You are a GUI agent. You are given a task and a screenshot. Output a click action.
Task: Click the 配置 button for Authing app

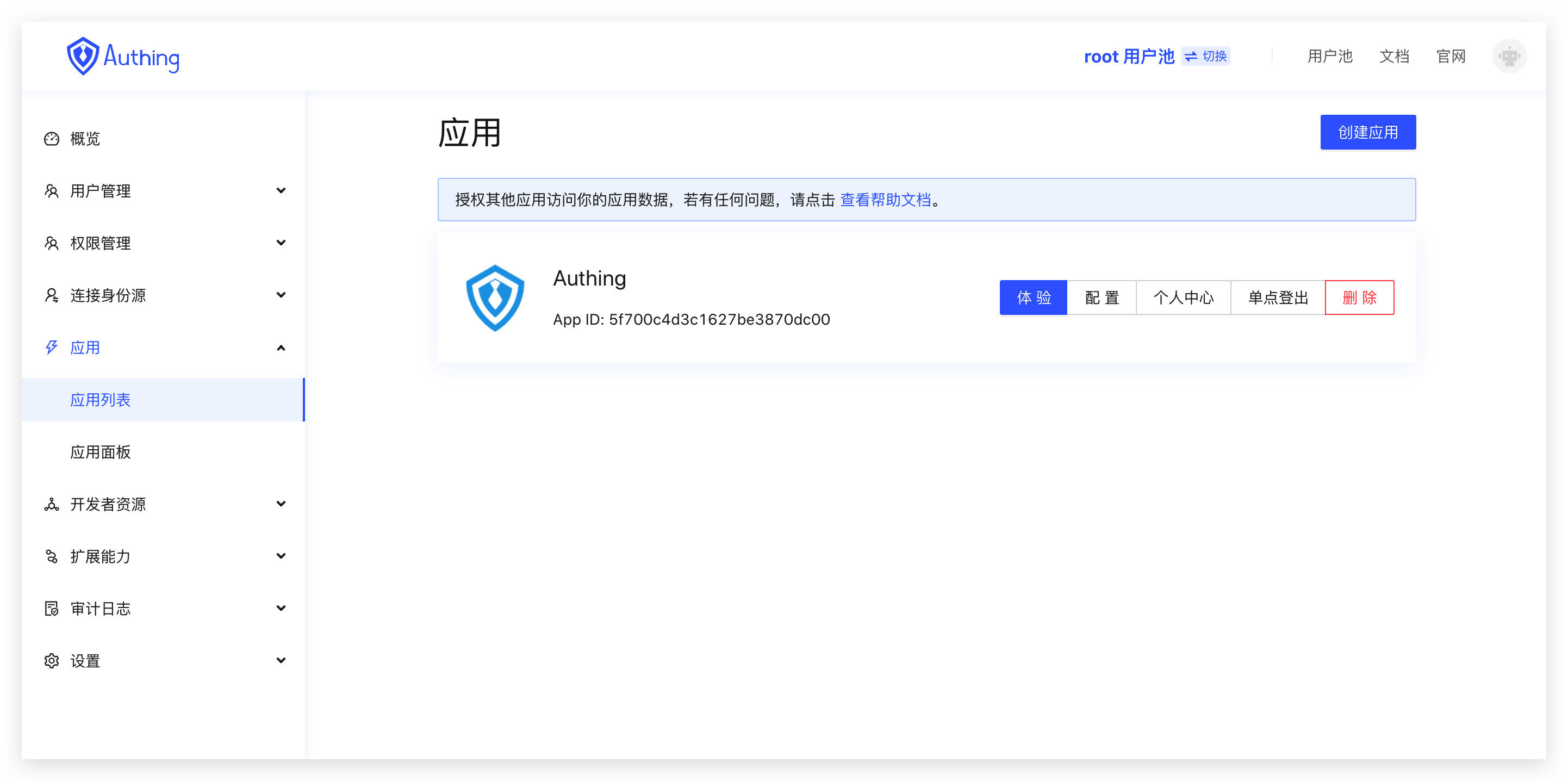1102,297
